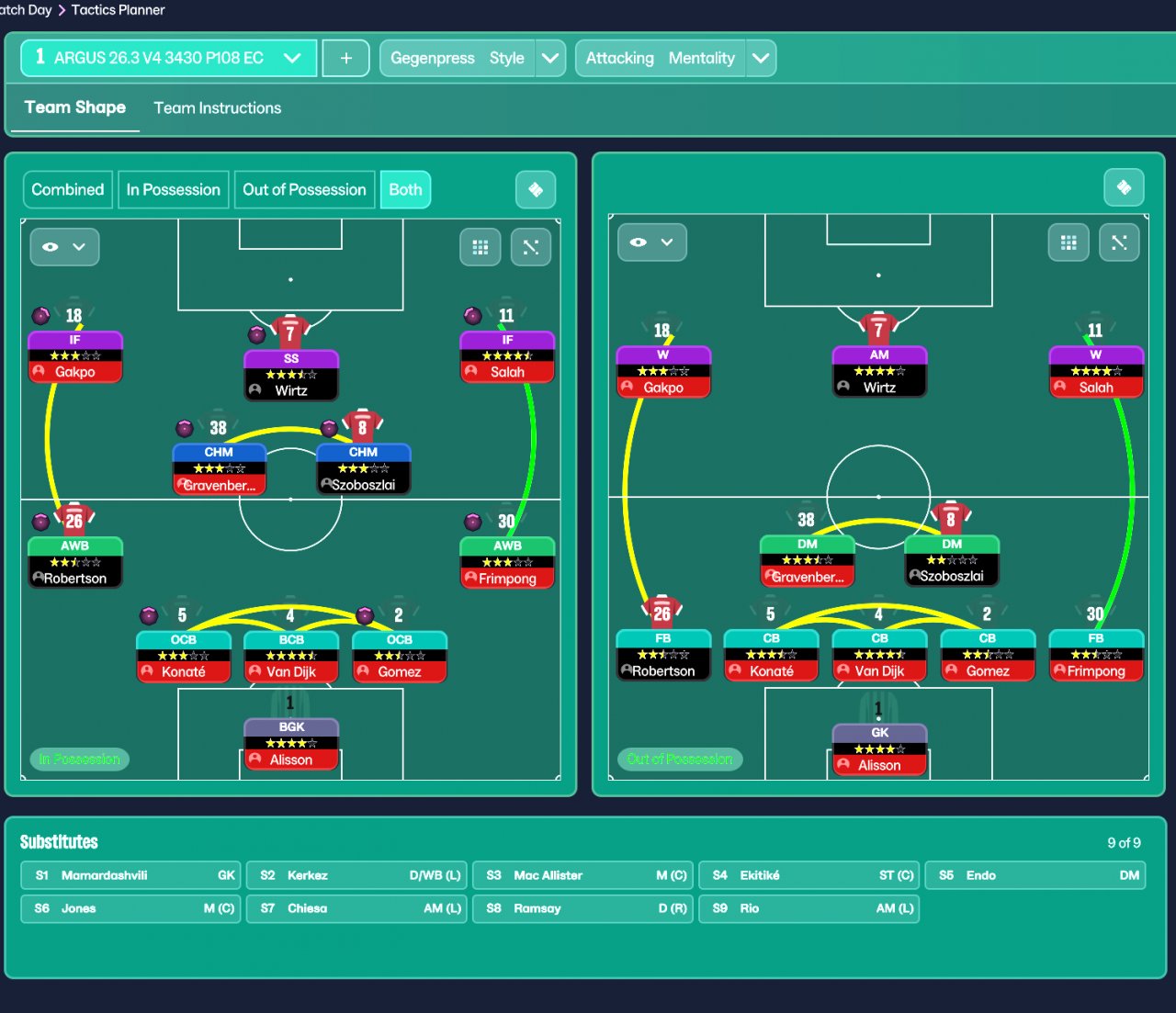Select substitute S1 Mamardashvili
1176x1013 pixels.
pos(130,875)
